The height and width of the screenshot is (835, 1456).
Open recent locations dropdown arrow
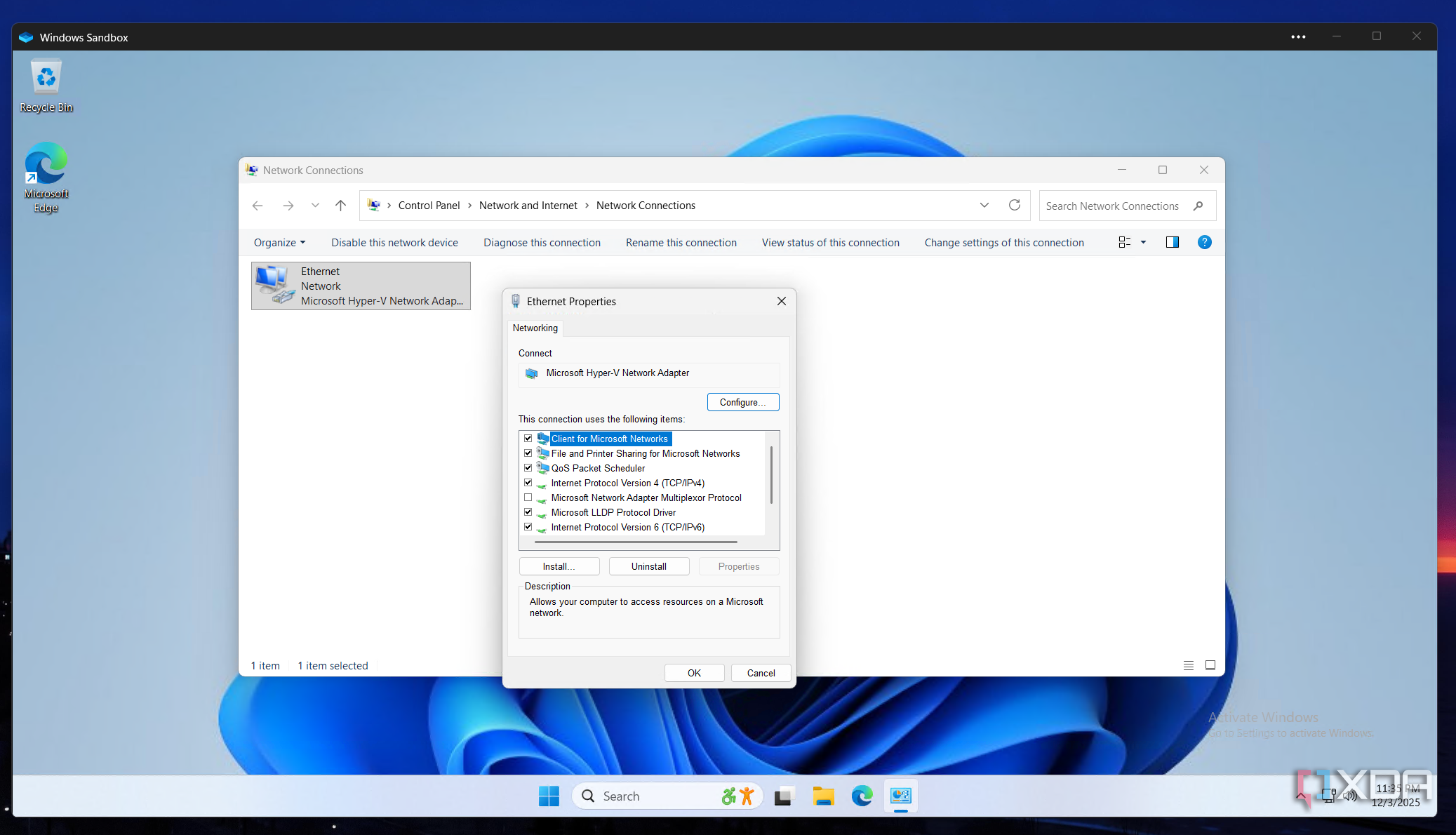pos(315,206)
